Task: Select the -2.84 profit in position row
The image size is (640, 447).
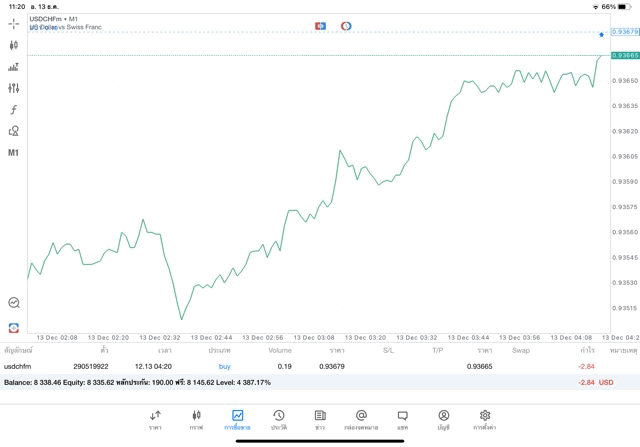Action: (x=586, y=367)
